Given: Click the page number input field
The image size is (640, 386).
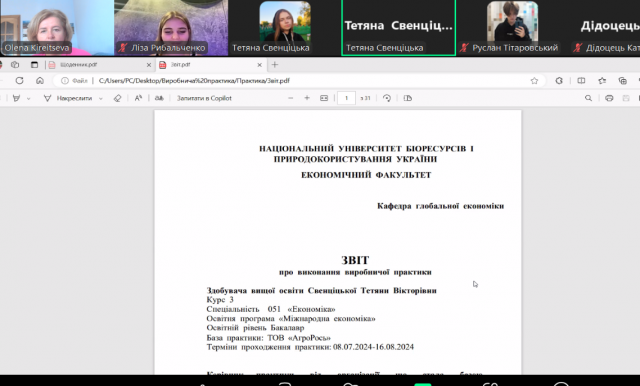Looking at the screenshot, I should click(346, 98).
